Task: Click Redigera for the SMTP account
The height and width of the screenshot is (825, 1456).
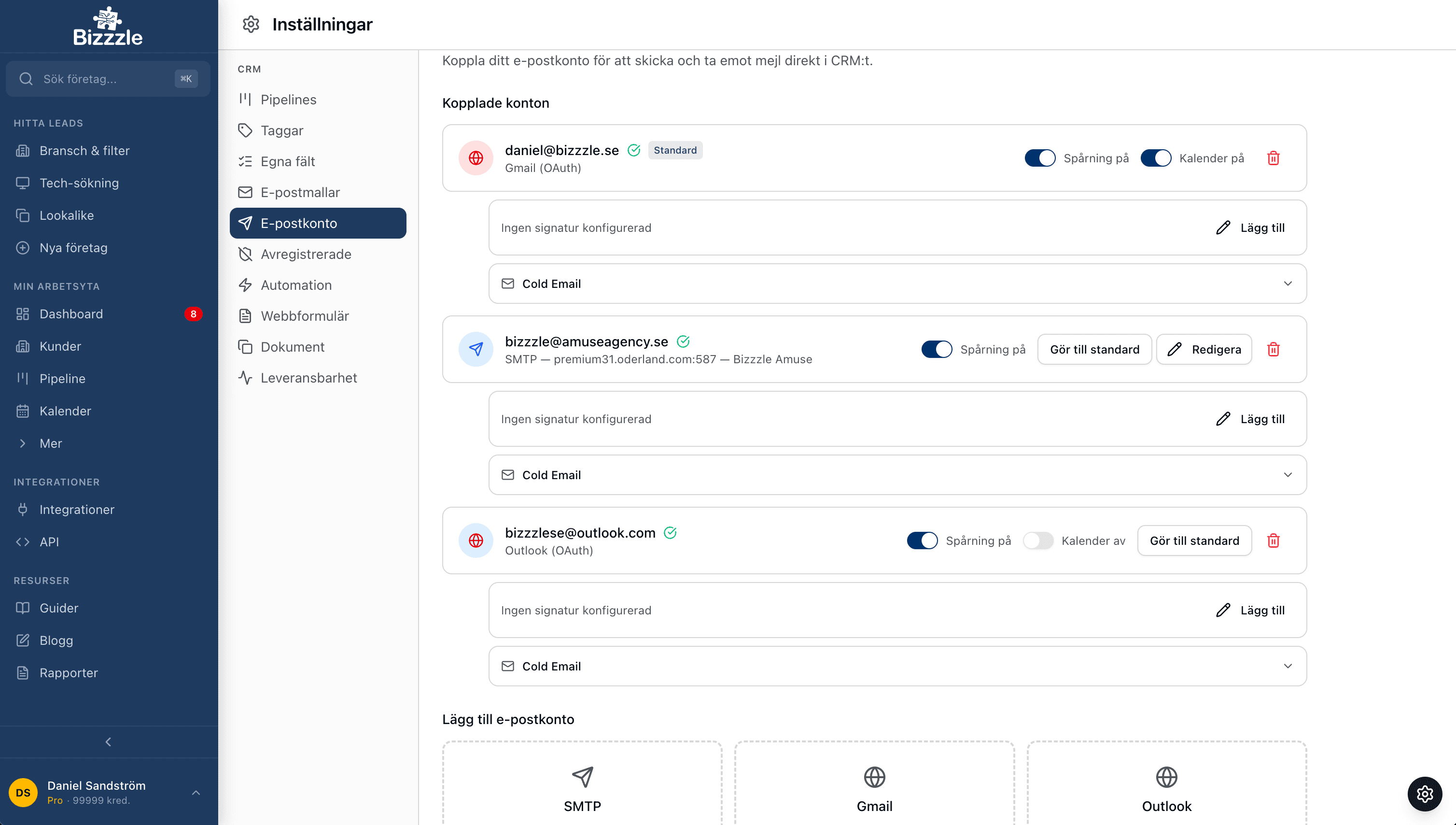Action: click(1204, 349)
